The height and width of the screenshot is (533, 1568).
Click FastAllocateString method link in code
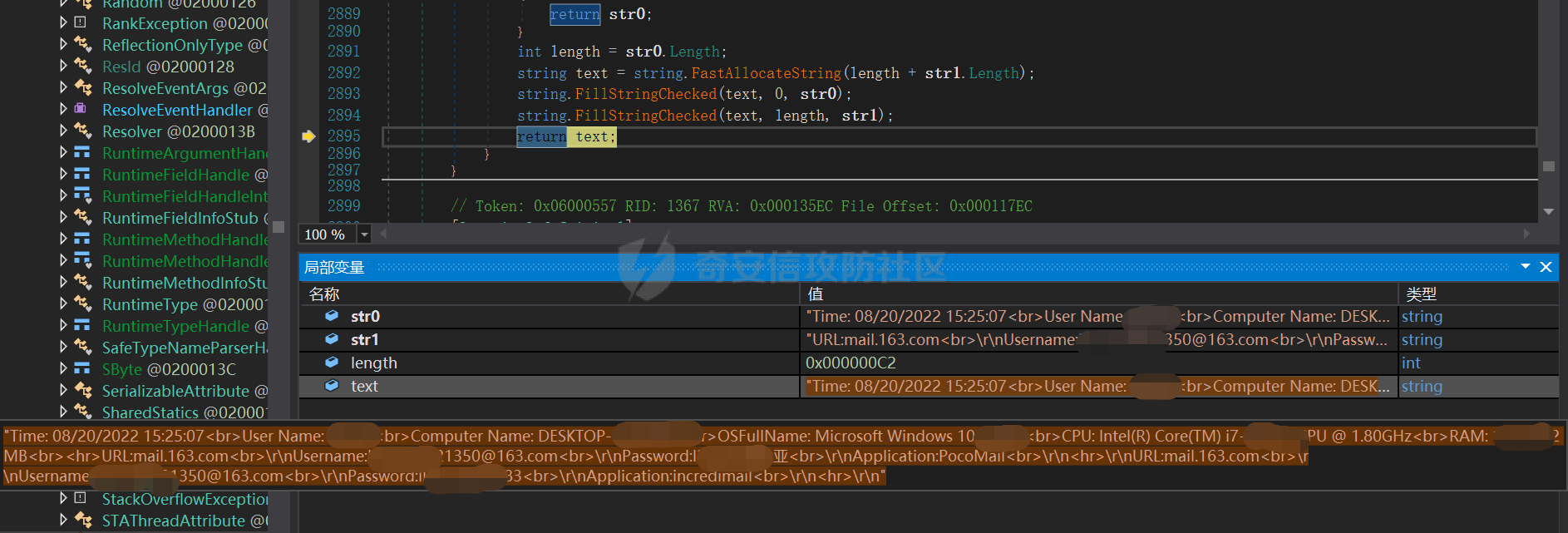click(766, 73)
